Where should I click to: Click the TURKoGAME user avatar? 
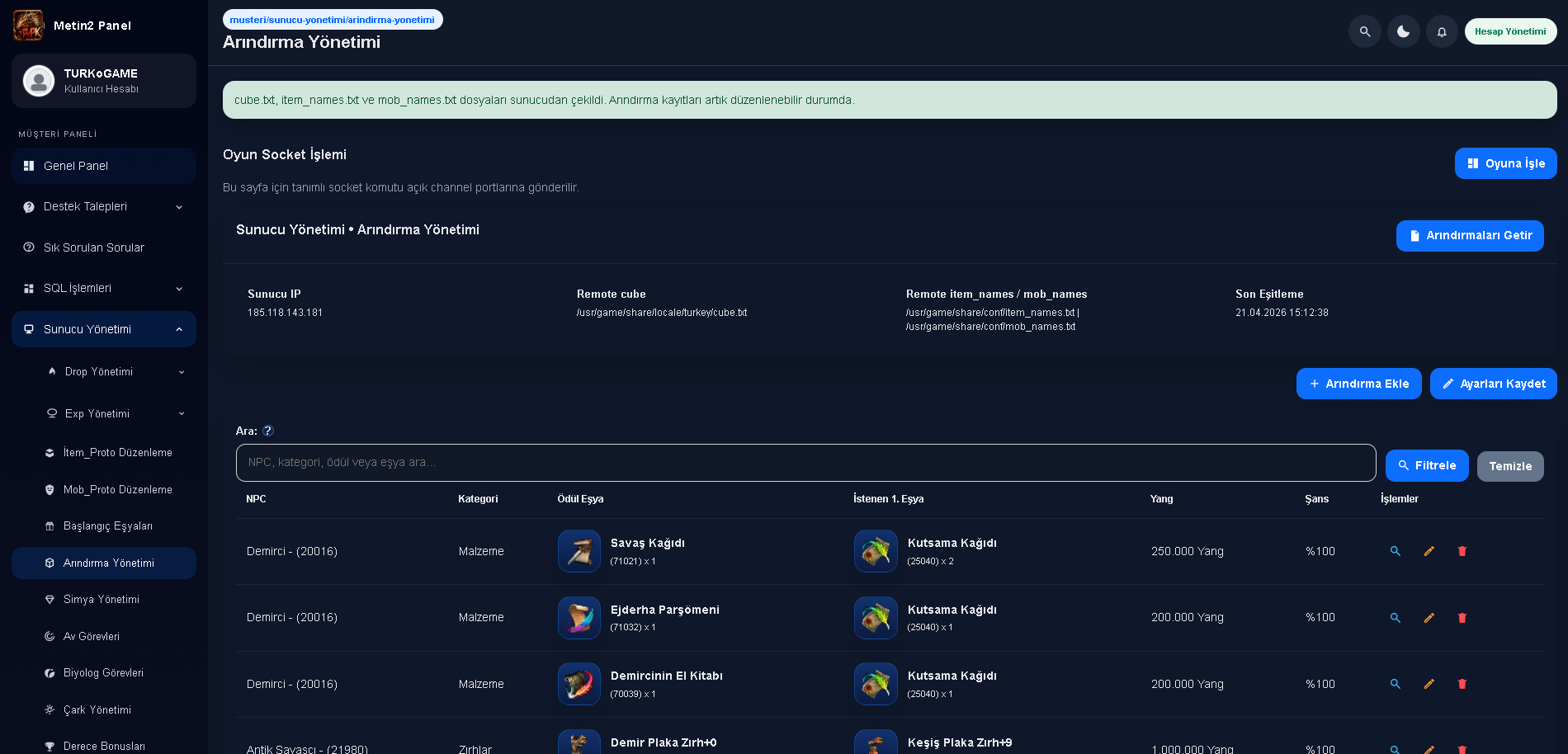39,81
